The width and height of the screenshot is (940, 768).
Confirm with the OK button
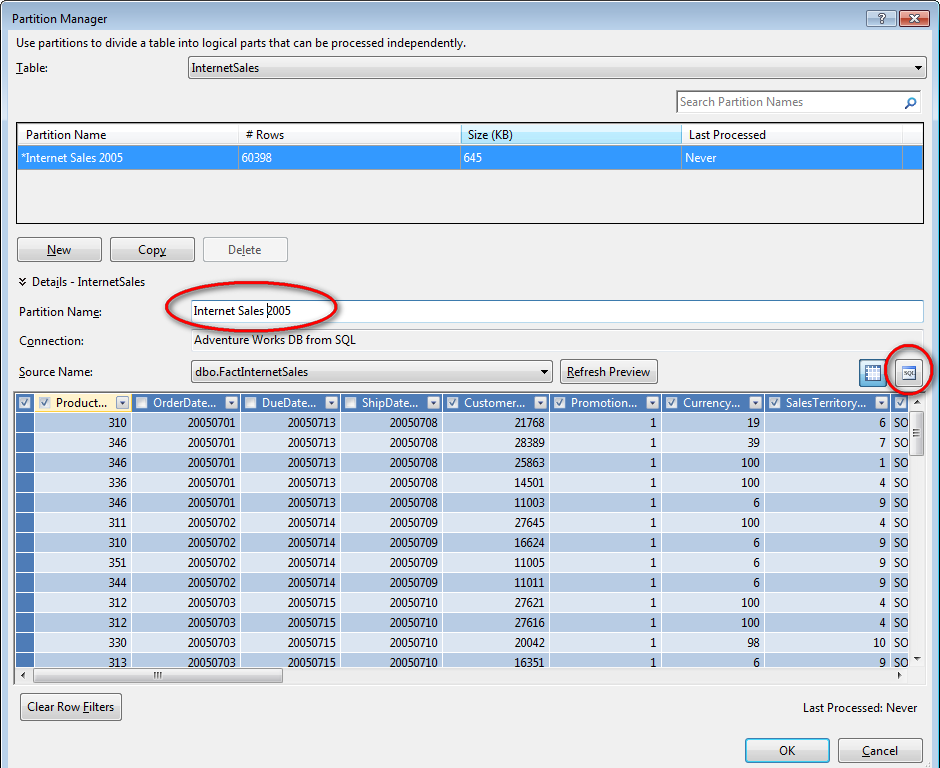[787, 751]
